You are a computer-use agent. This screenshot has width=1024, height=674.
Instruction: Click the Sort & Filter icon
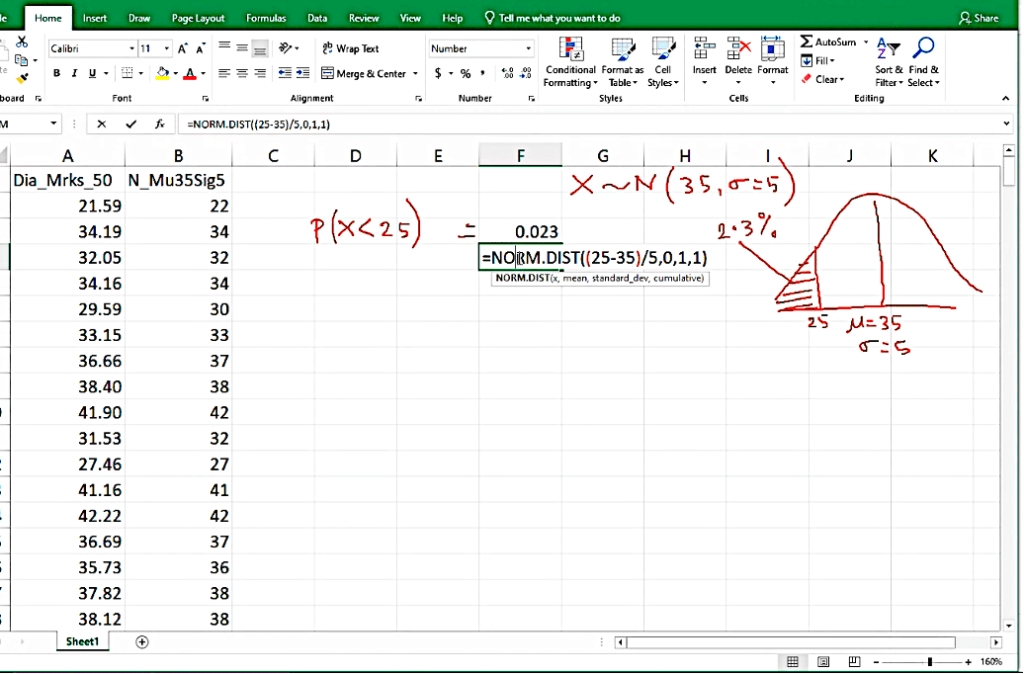pyautogui.click(x=887, y=62)
